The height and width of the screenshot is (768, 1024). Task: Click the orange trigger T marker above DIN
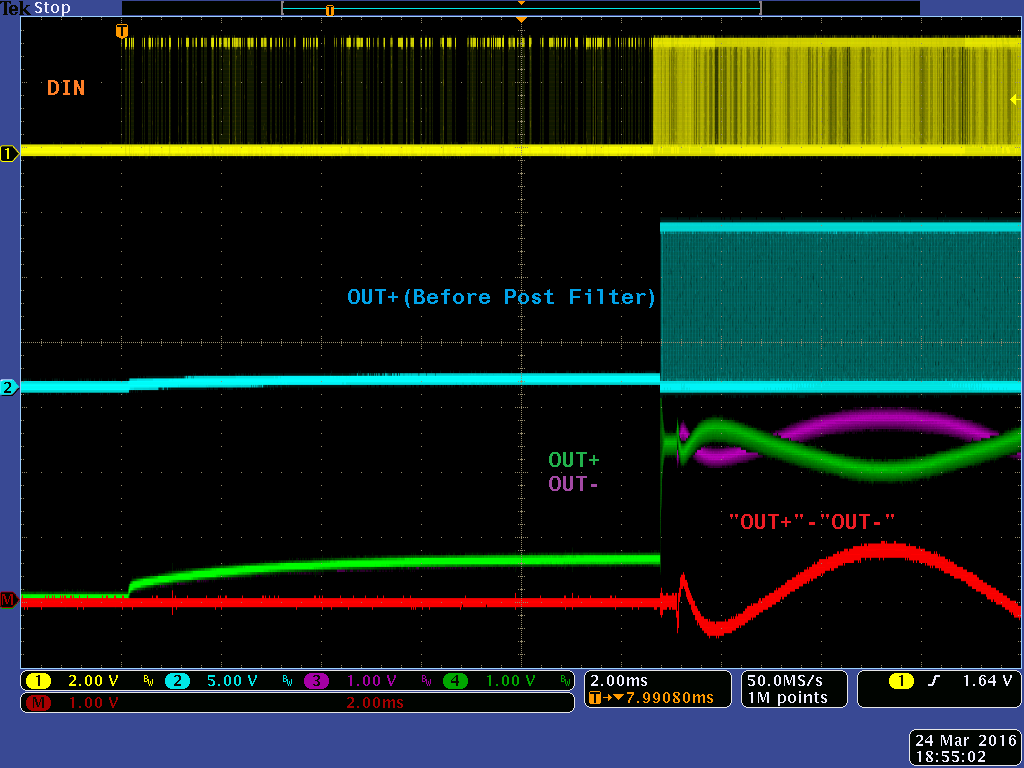pos(121,31)
